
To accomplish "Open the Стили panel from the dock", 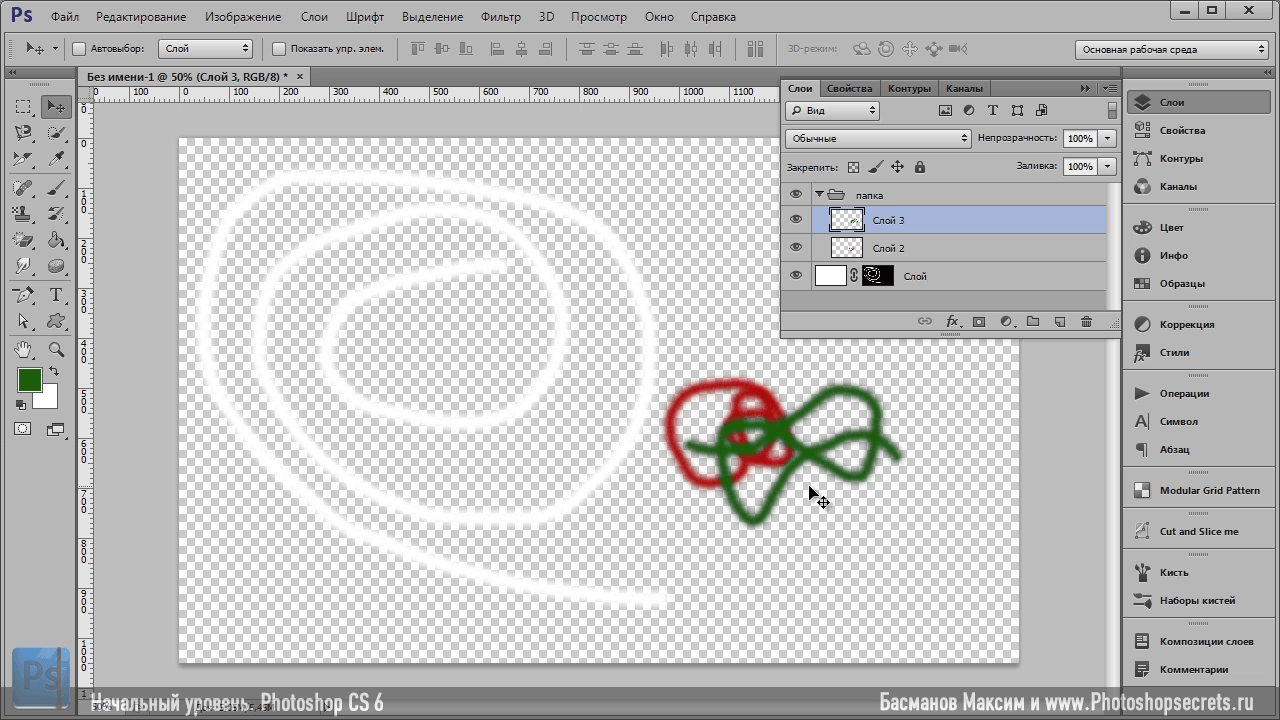I will pyautogui.click(x=1199, y=352).
